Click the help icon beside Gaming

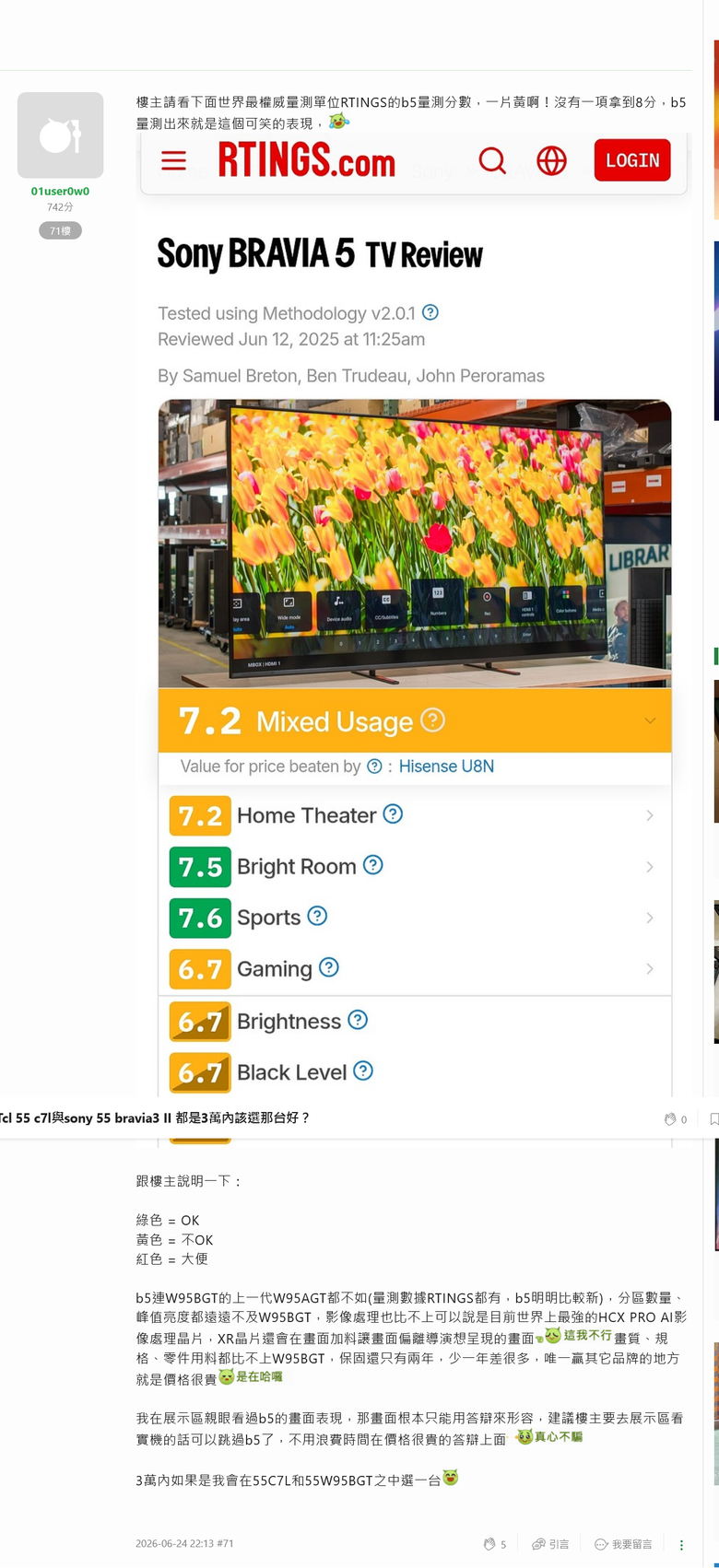pyautogui.click(x=329, y=966)
